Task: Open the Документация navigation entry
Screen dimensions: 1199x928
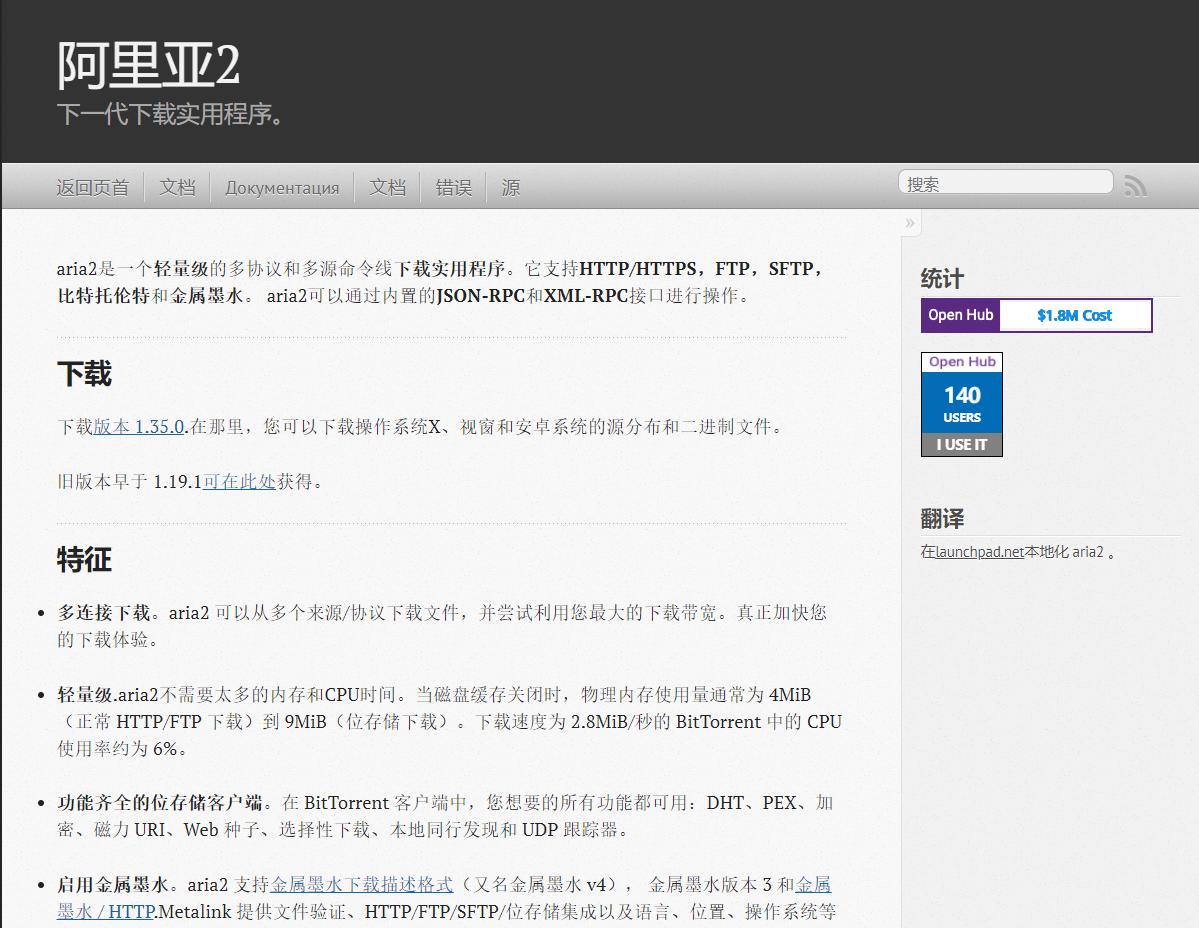Action: tap(282, 187)
